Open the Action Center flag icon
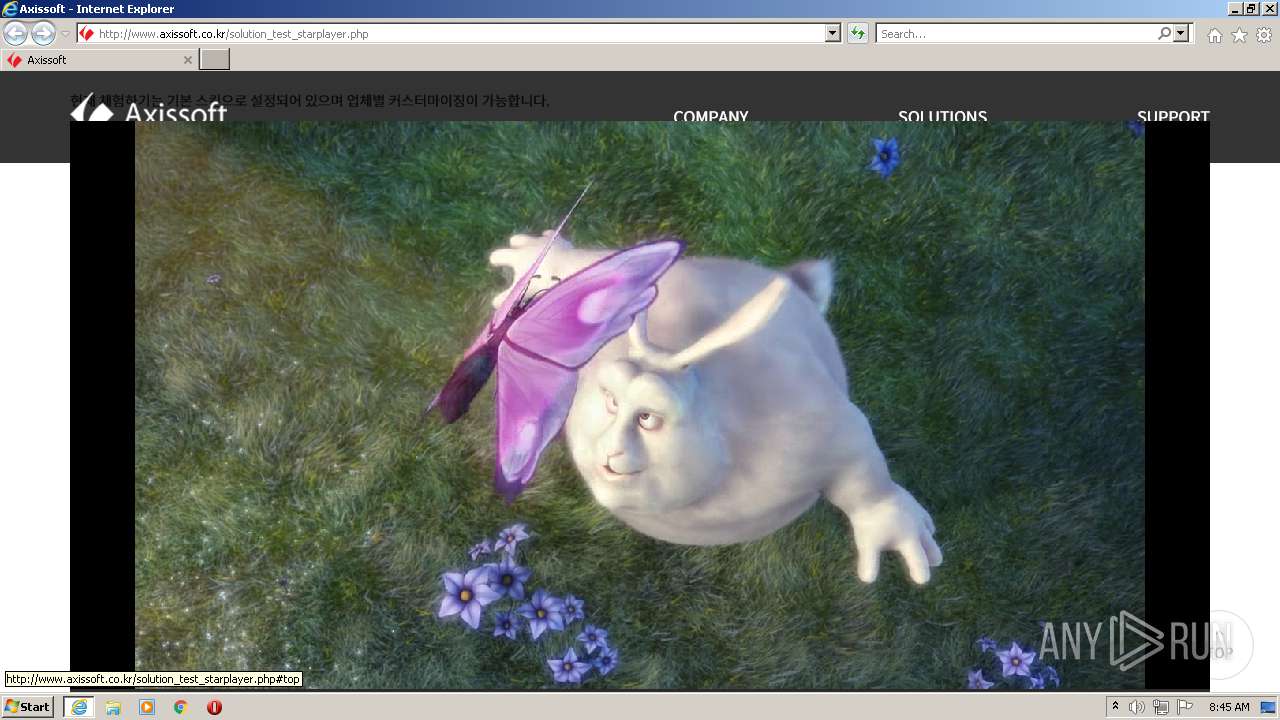Image resolution: width=1280 pixels, height=720 pixels. [x=1185, y=707]
